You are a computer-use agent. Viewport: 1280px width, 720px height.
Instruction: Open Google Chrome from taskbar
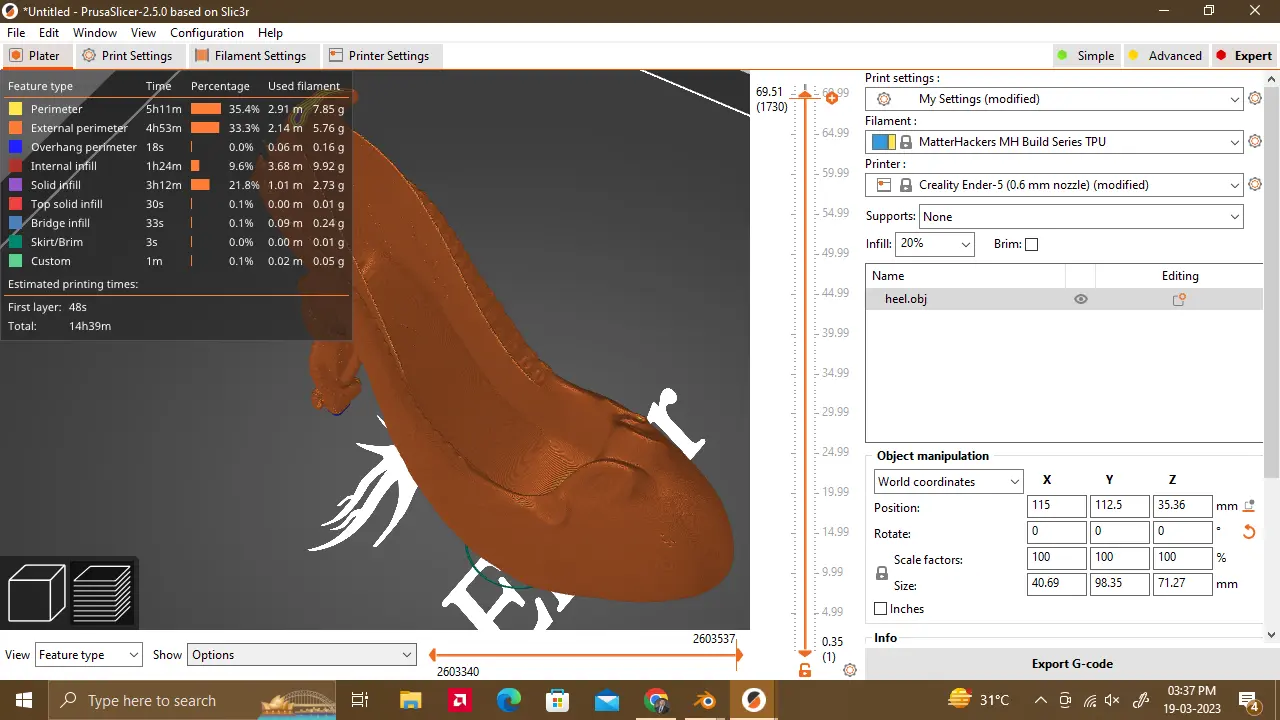coord(656,700)
